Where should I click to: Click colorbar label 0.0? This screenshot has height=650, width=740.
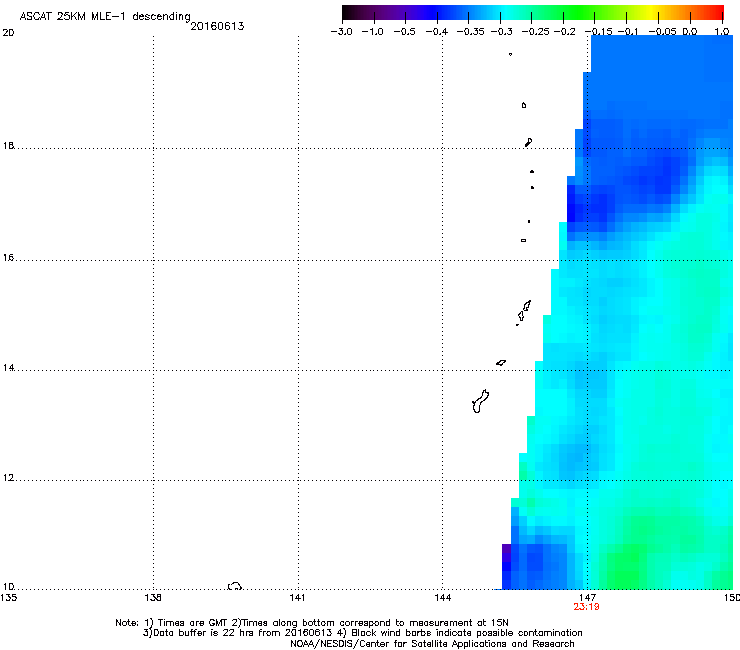(690, 32)
